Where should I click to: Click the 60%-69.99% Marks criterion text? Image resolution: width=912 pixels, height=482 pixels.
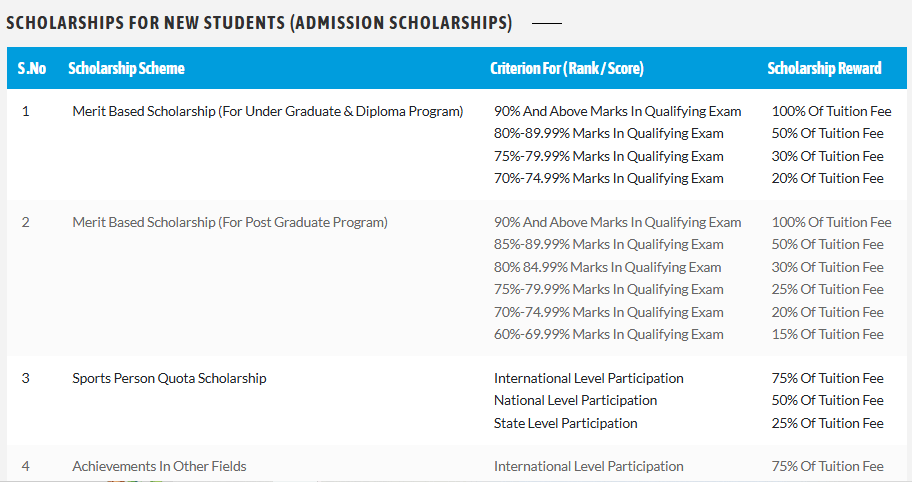pos(608,334)
